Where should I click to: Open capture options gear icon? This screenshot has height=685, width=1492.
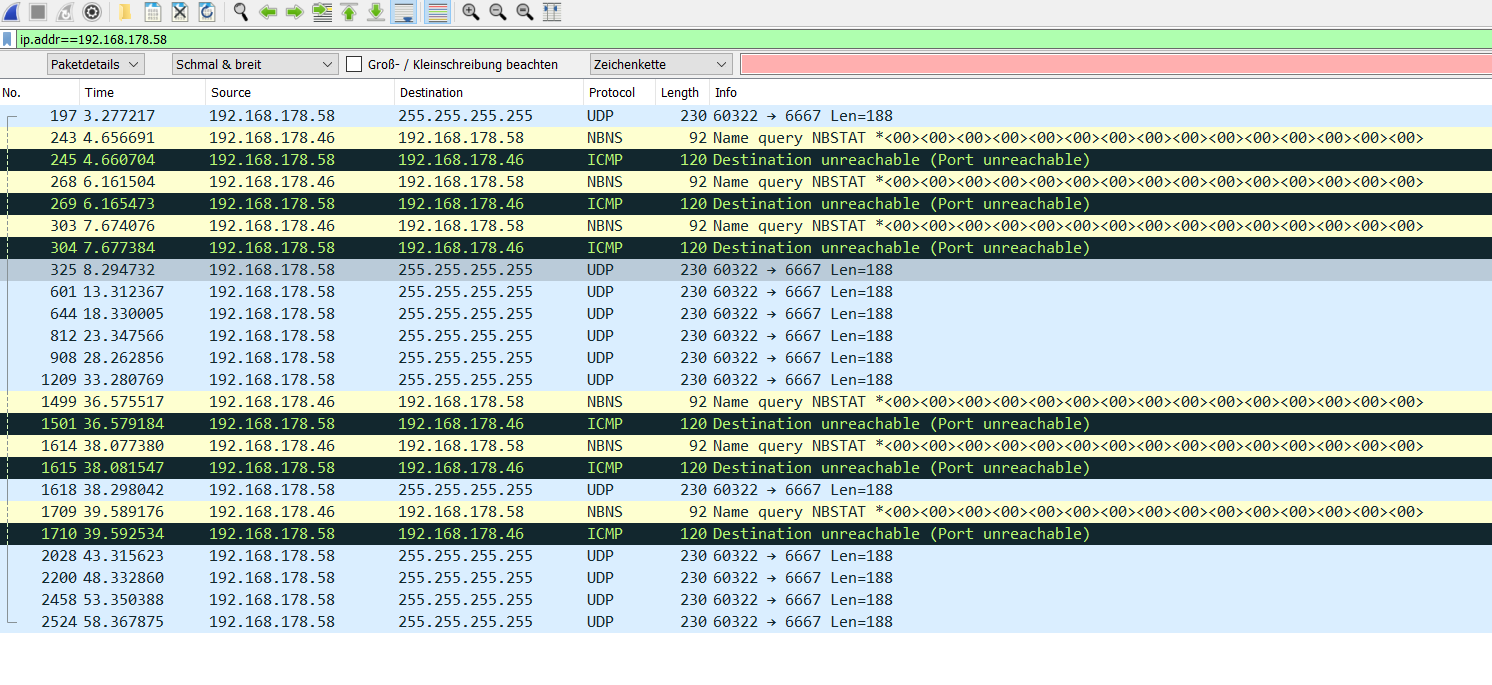[92, 12]
